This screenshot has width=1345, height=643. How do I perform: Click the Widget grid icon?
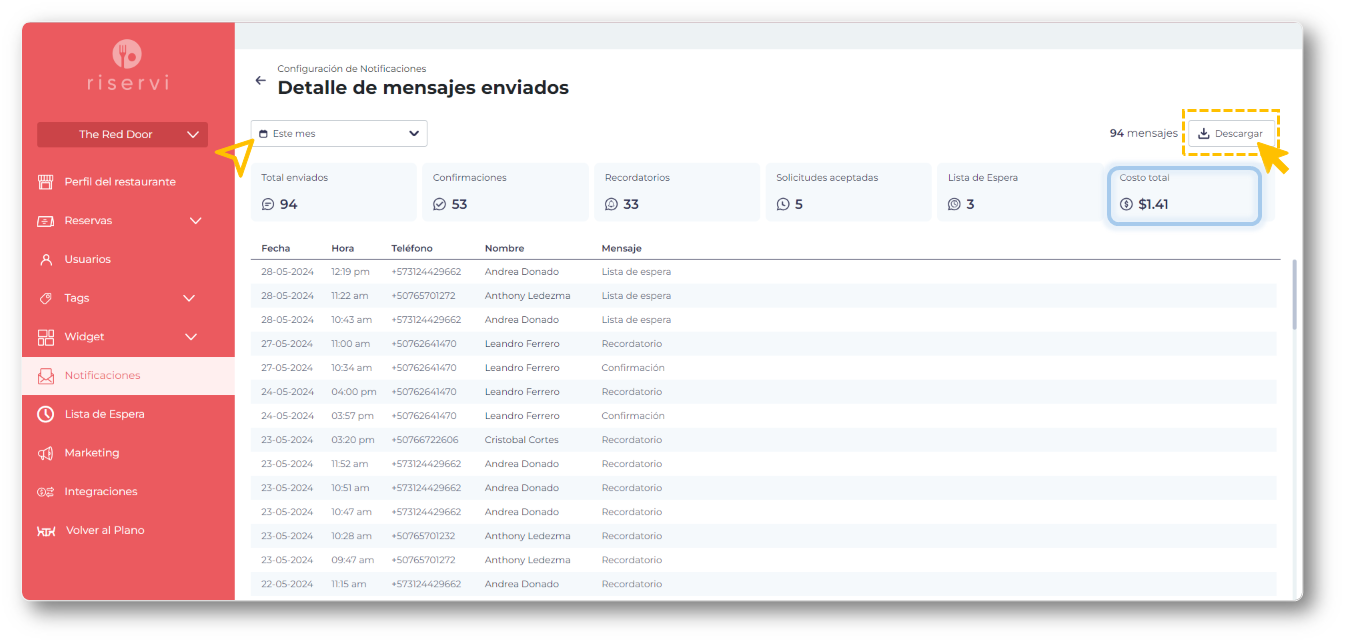45,337
